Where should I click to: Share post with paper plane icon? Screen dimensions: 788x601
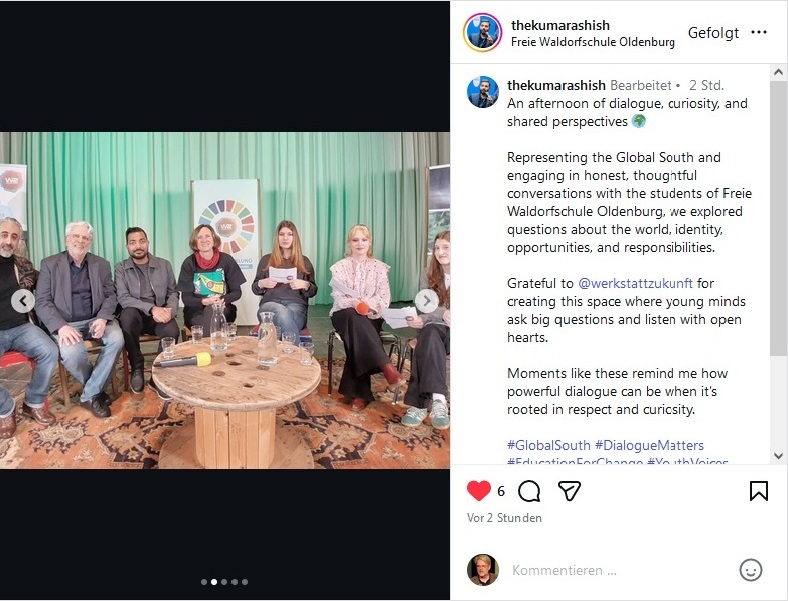(x=569, y=491)
